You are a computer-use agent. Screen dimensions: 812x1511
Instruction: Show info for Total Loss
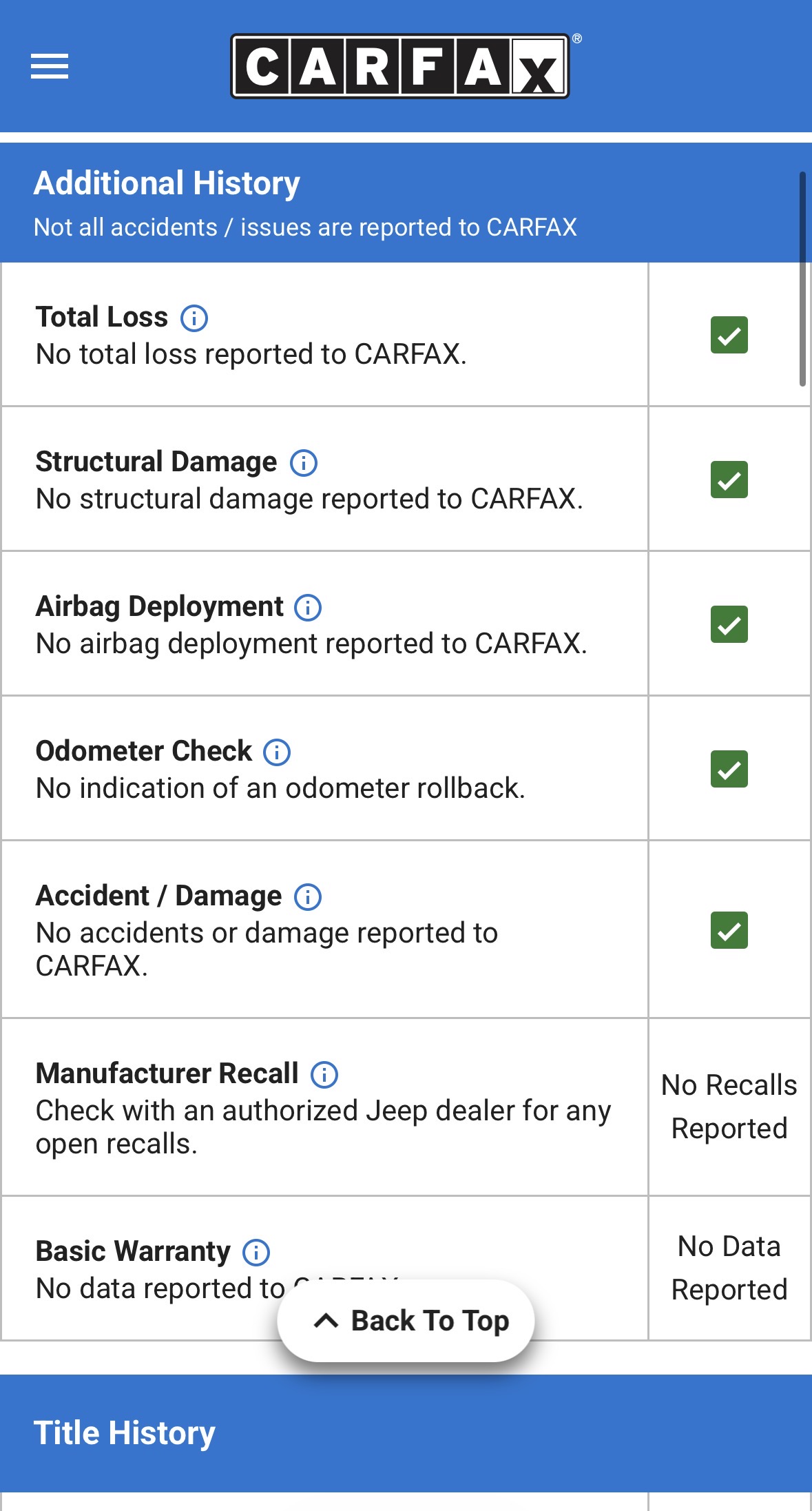pyautogui.click(x=194, y=318)
